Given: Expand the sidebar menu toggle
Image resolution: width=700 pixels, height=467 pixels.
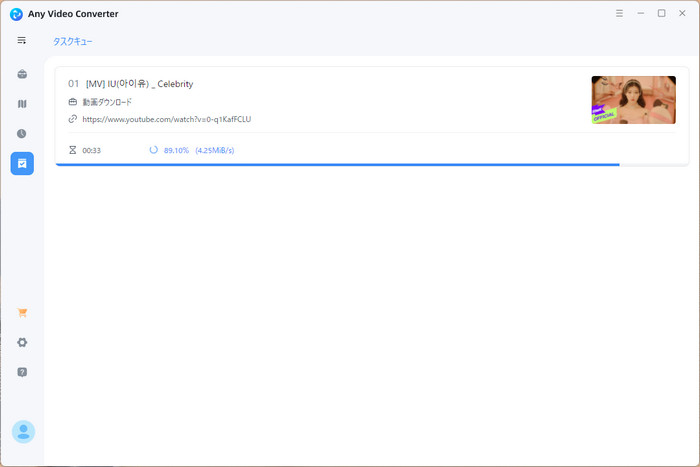Looking at the screenshot, I should coord(22,40).
